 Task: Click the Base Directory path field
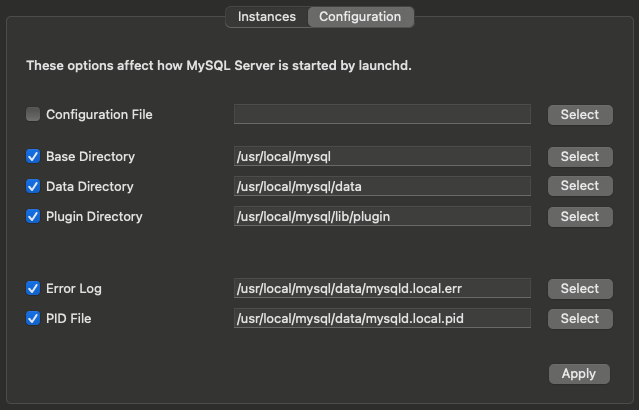(382, 156)
